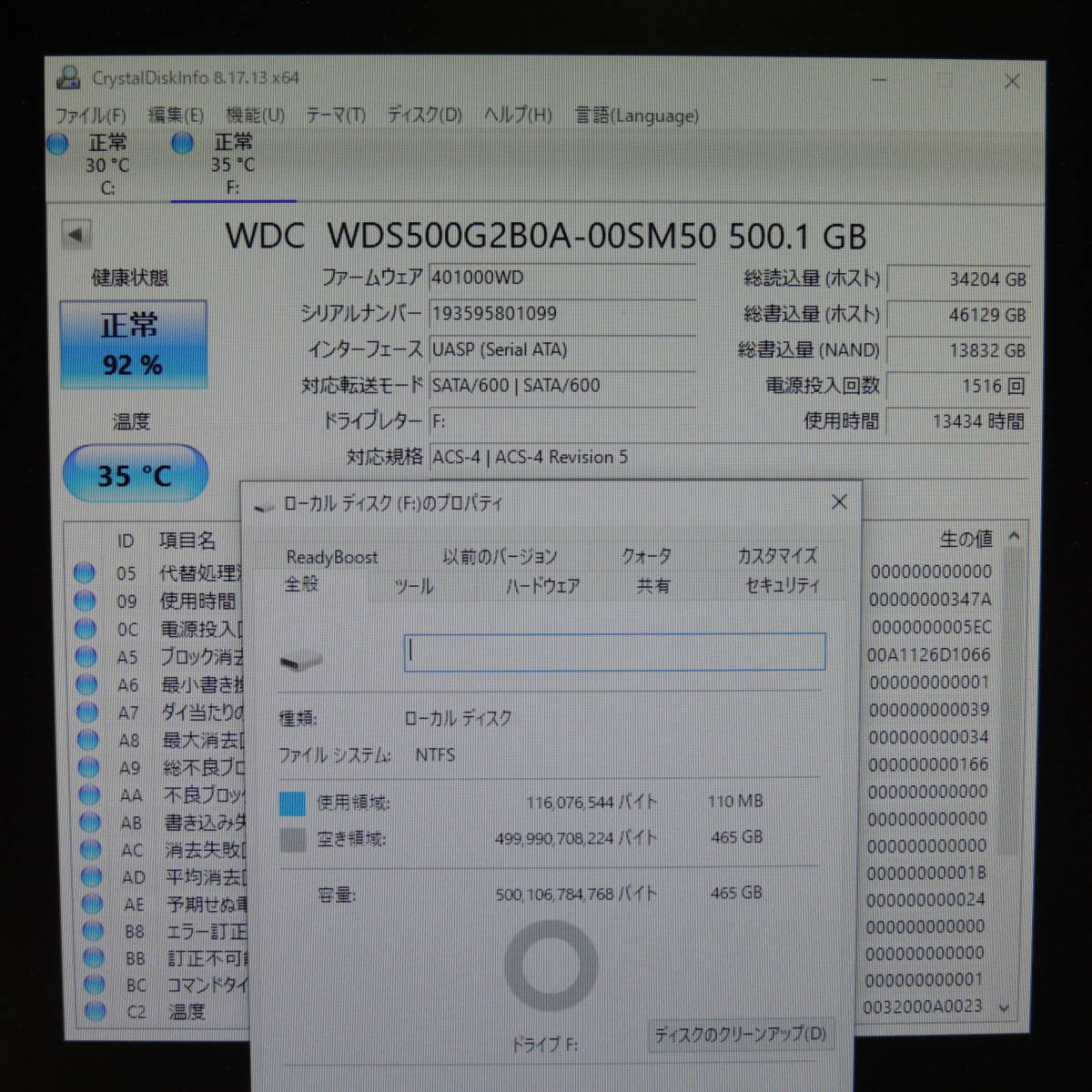The width and height of the screenshot is (1092, 1092).
Task: Switch to the カスタマイズ tab
Action: pos(777,555)
